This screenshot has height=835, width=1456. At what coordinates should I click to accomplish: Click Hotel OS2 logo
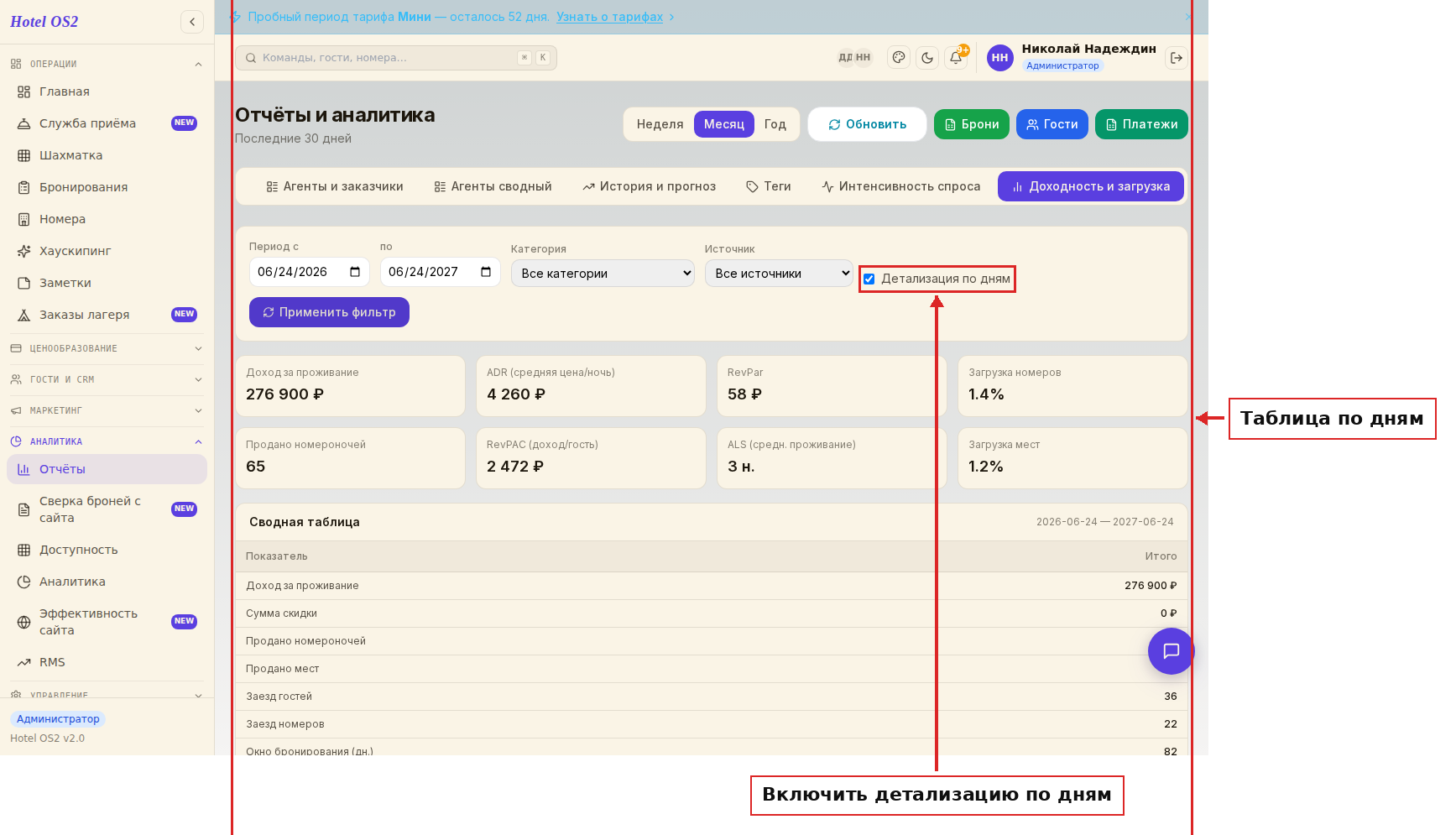(44, 22)
